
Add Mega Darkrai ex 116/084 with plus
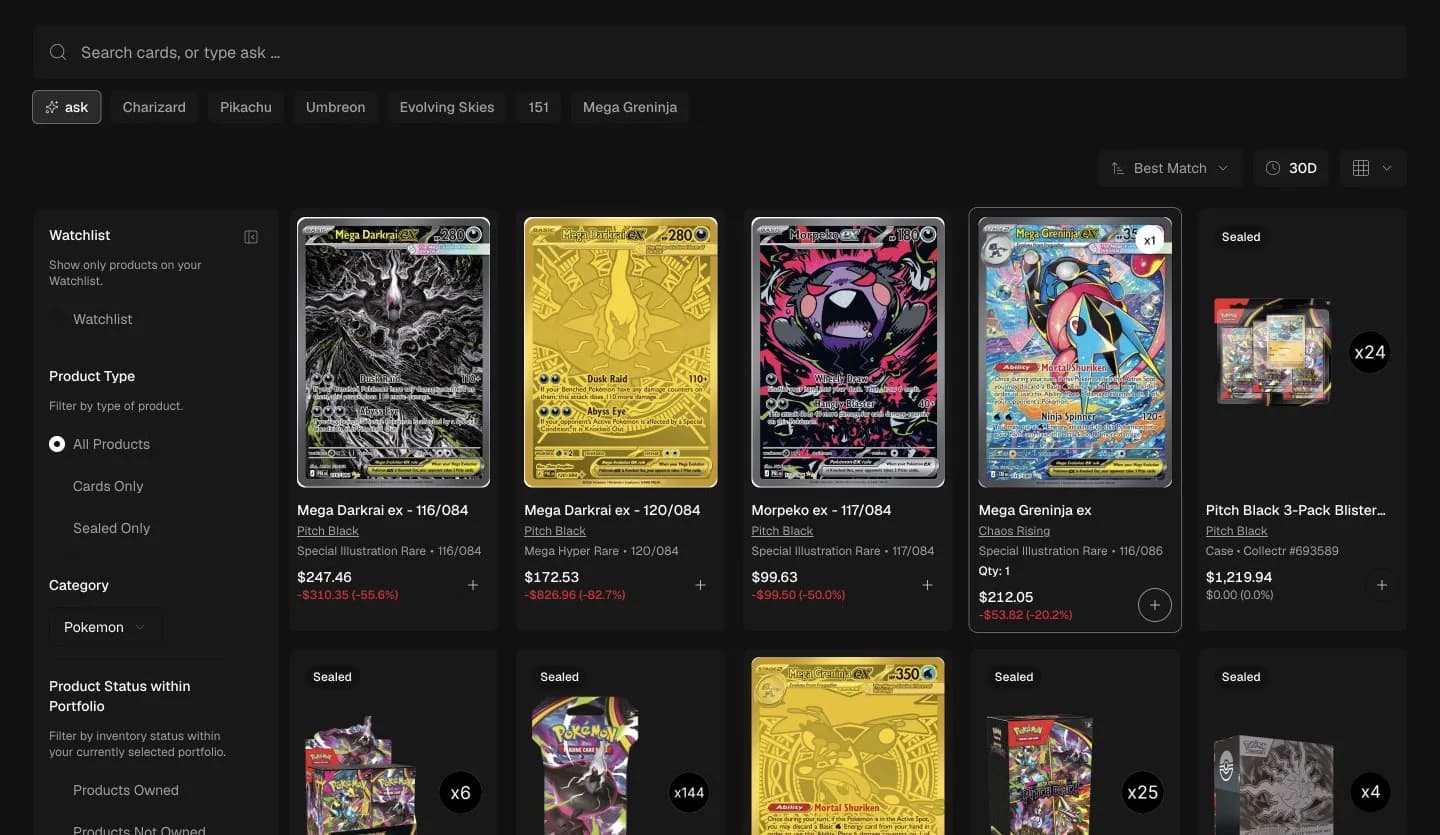pyautogui.click(x=473, y=585)
